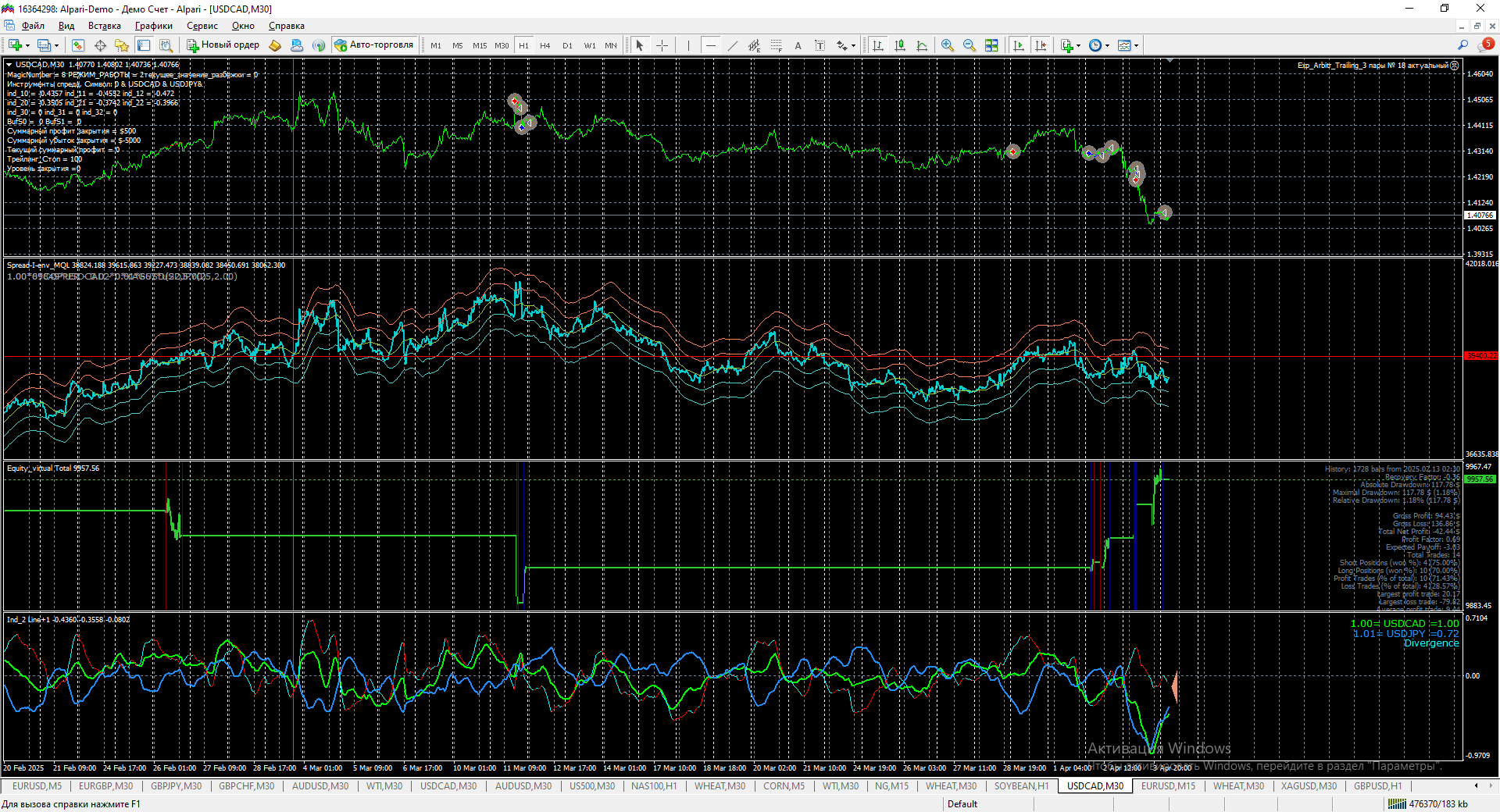1500x812 pixels.
Task: Expand the profiles dropdown arrow
Action: 56,45
